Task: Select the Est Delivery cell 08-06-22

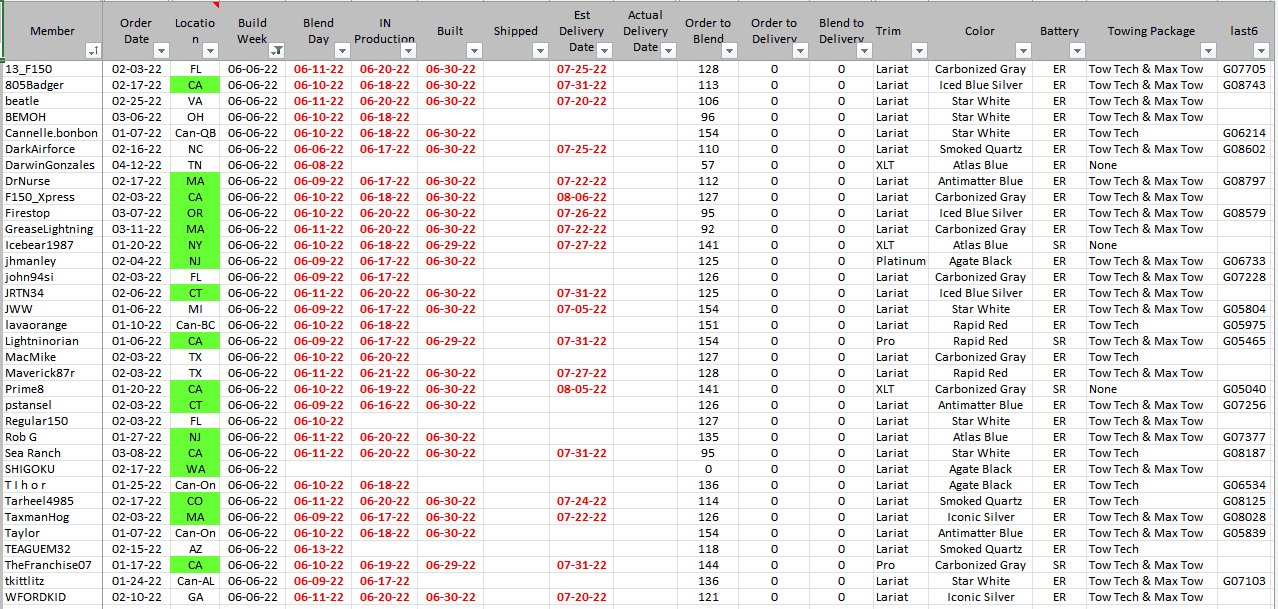Action: [x=582, y=197]
